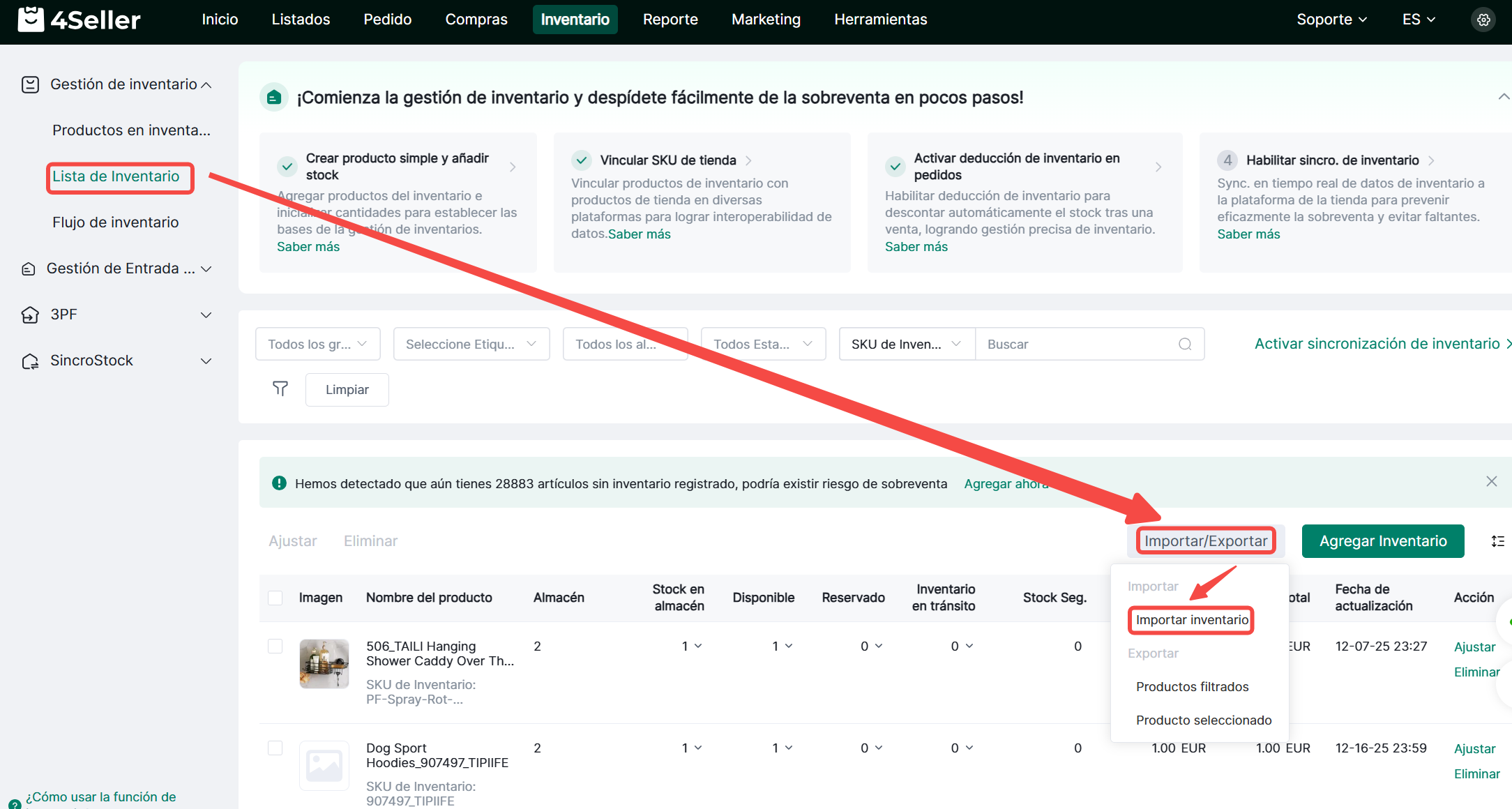Check the Dog Sport Hoodies row
This screenshot has width=1512, height=809.
tap(275, 748)
